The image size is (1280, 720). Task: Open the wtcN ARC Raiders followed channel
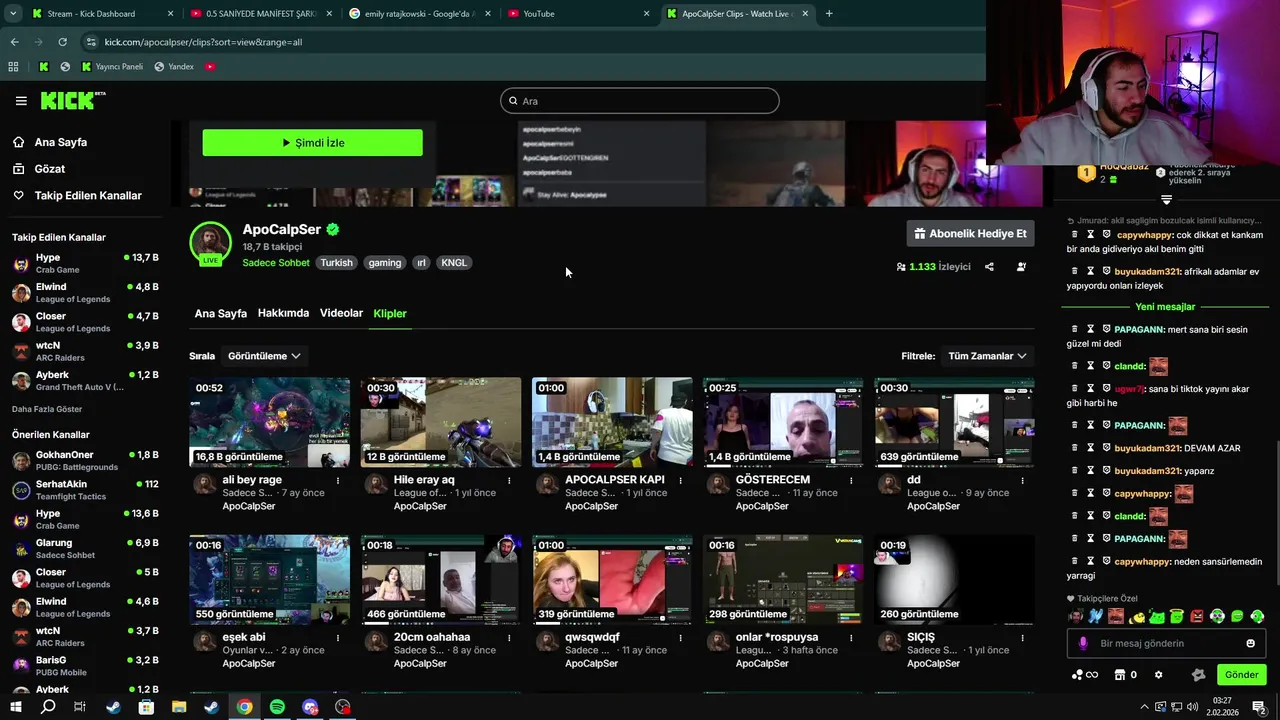coord(85,352)
